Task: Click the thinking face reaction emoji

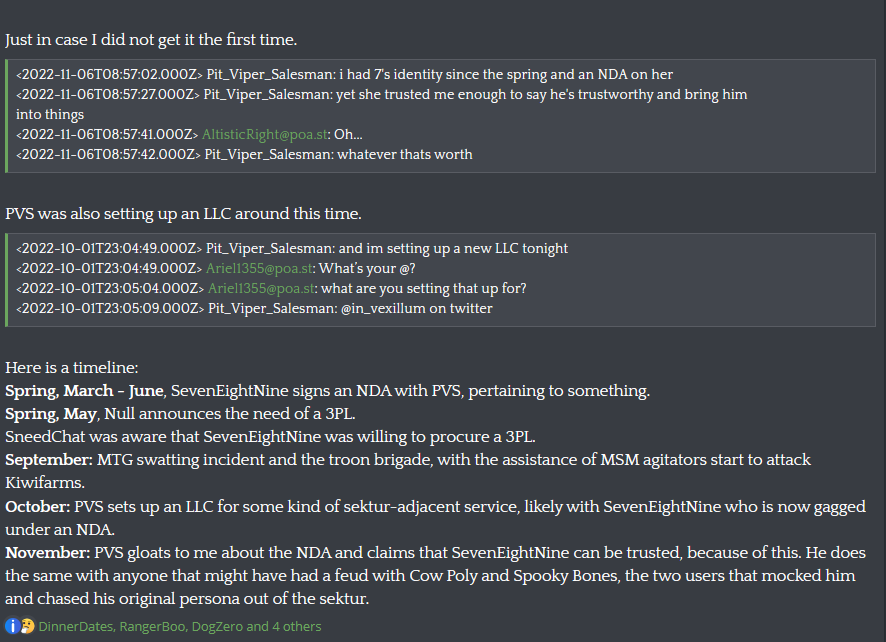Action: [x=27, y=626]
